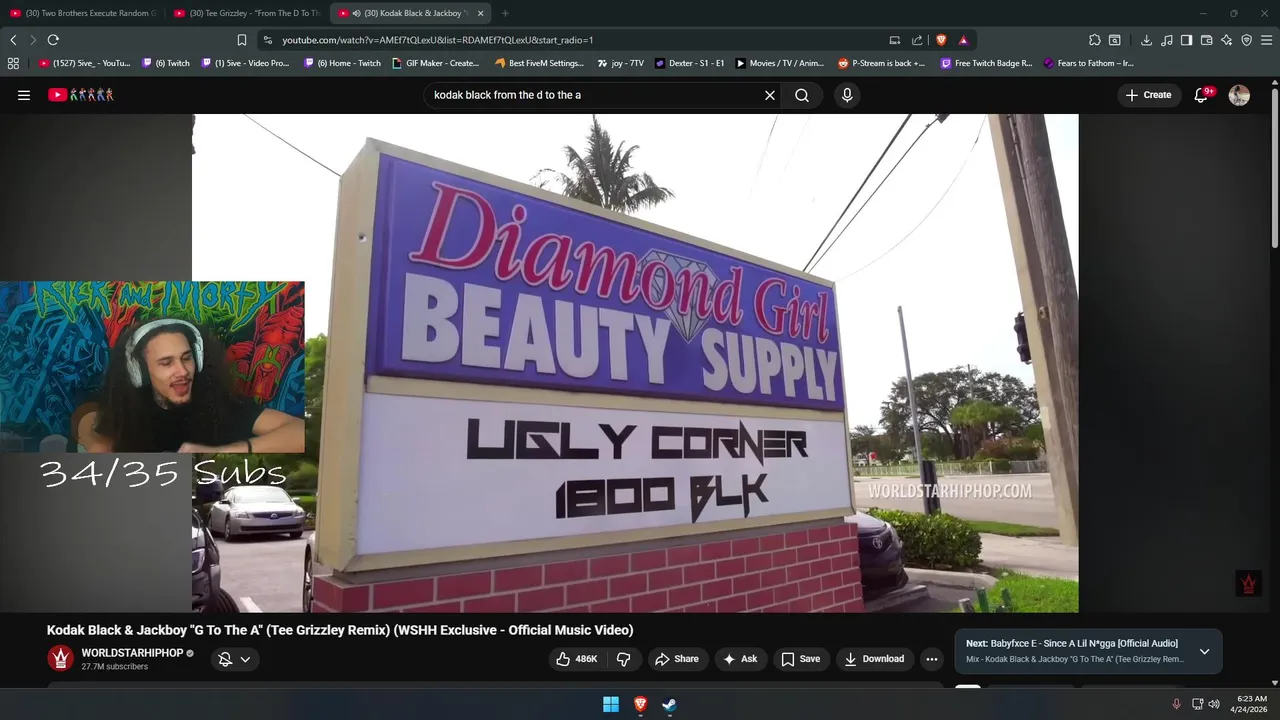Click the browser Back arrow
Screen dimensions: 1280x720
pos(13,40)
